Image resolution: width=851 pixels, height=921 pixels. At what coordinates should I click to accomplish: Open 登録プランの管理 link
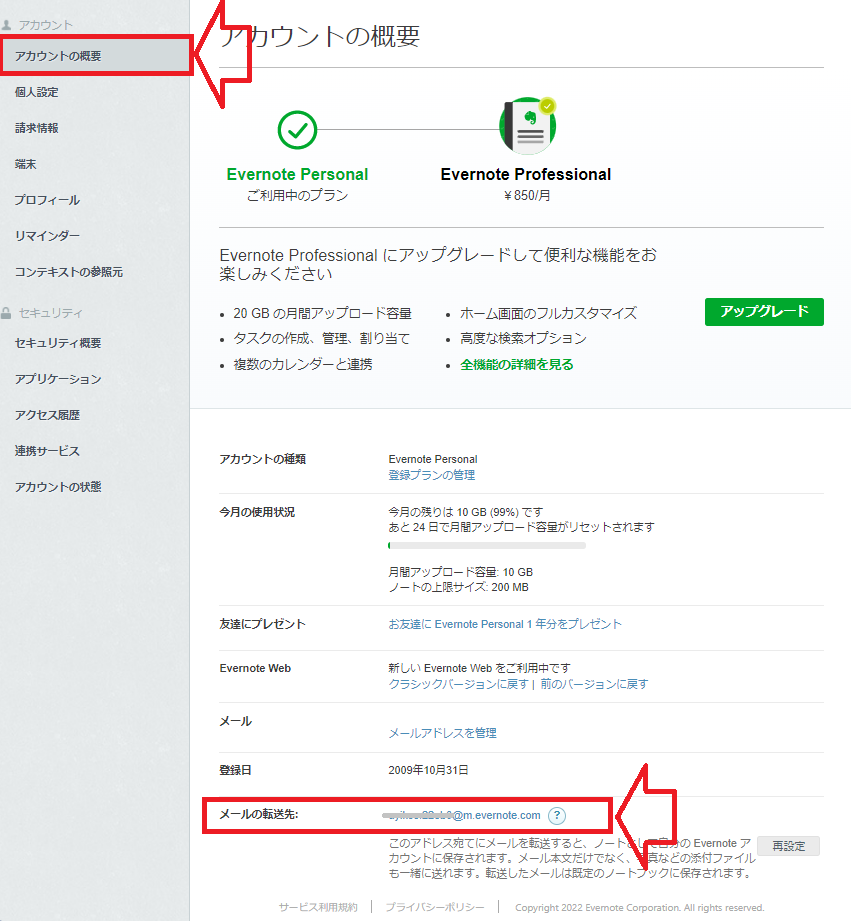pos(432,475)
